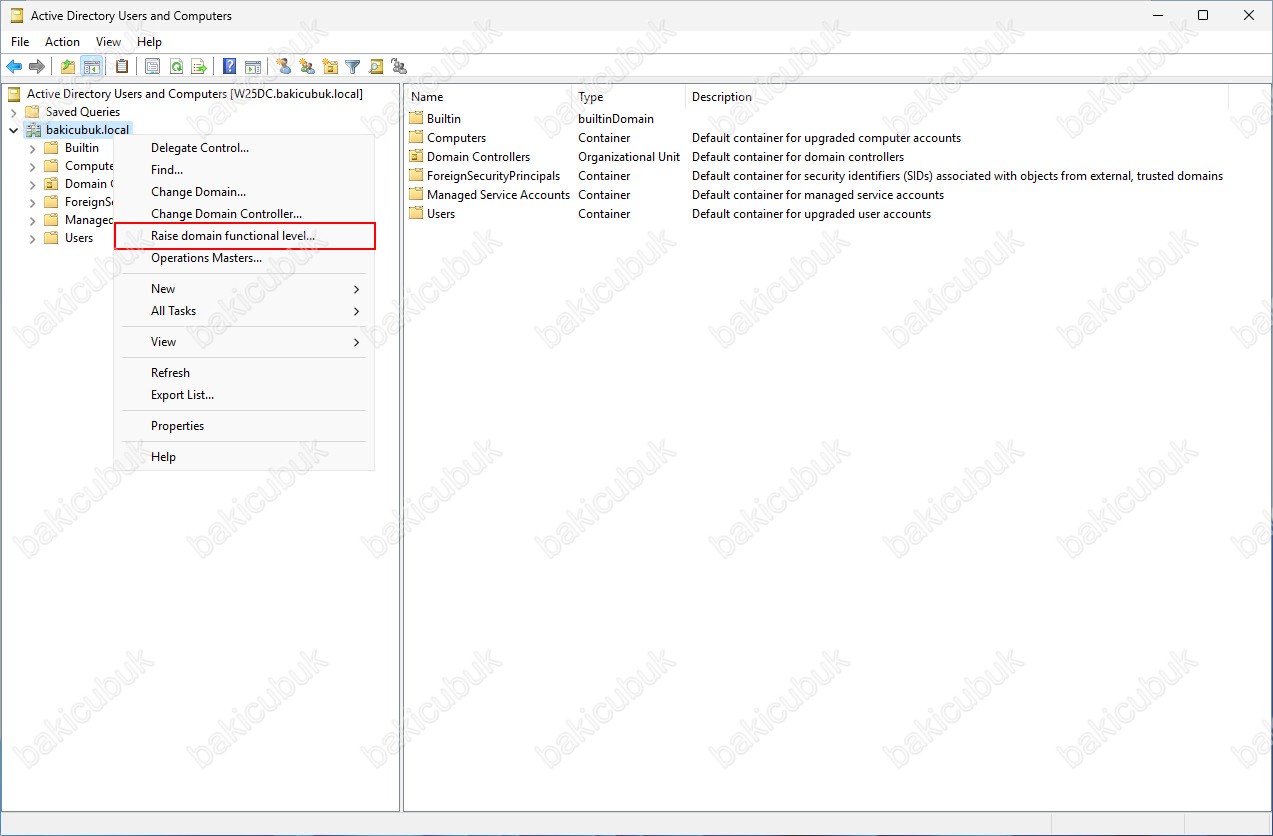Select Operations Masters... entry
Viewport: 1273px width, 836px height.
point(244,258)
